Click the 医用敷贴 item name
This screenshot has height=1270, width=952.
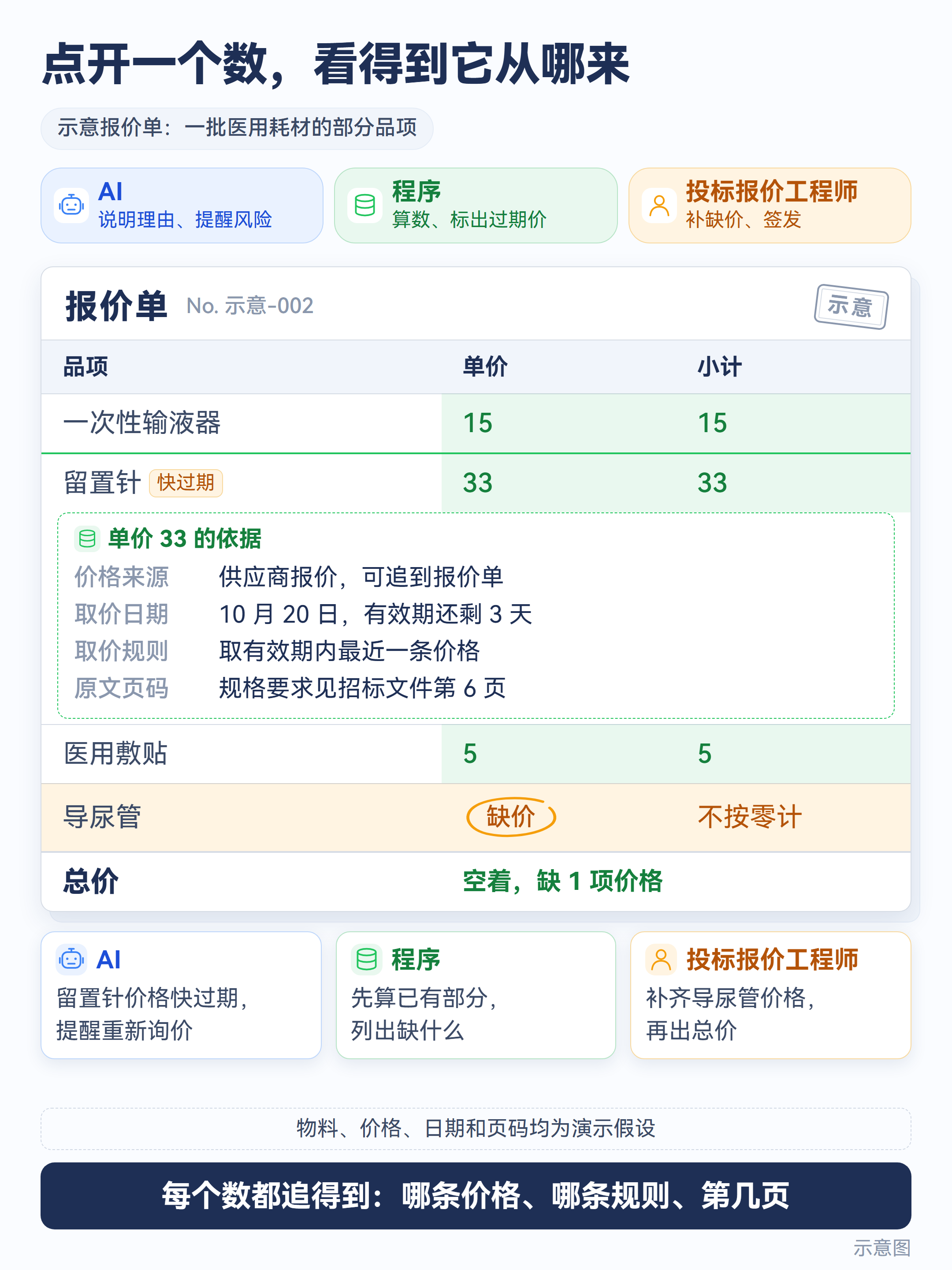[115, 753]
